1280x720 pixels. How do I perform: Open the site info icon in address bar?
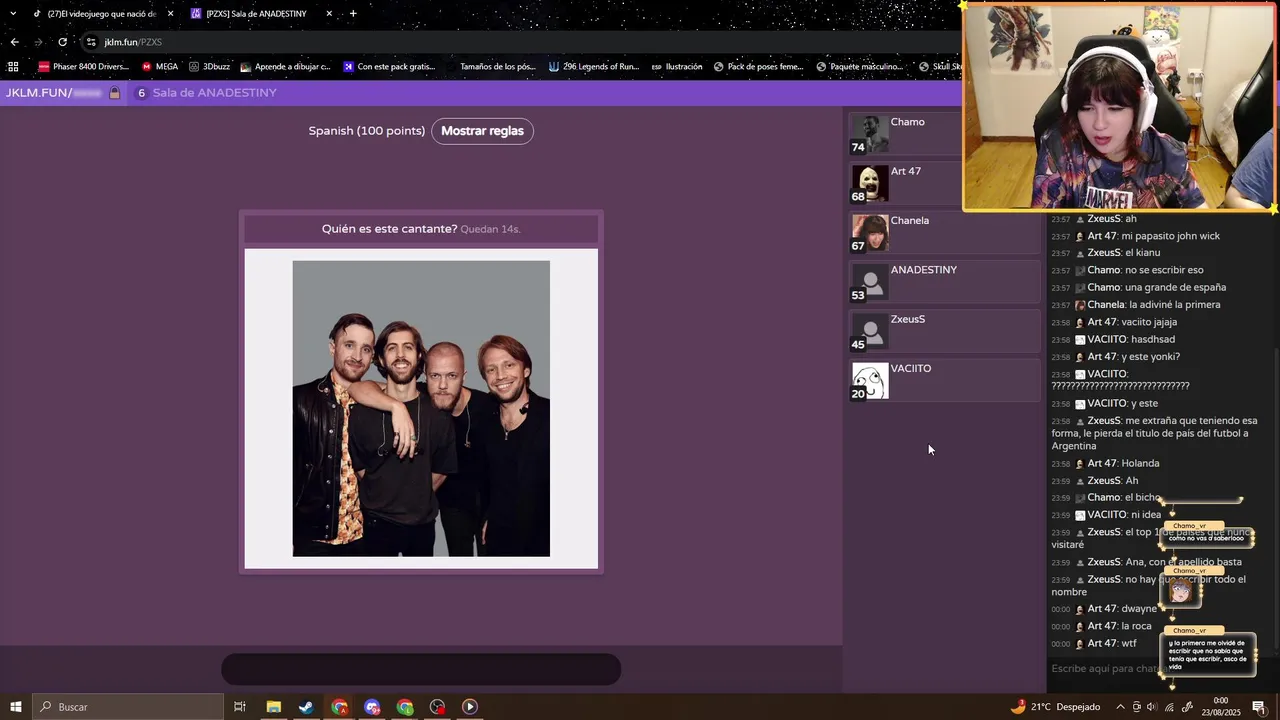(x=91, y=42)
